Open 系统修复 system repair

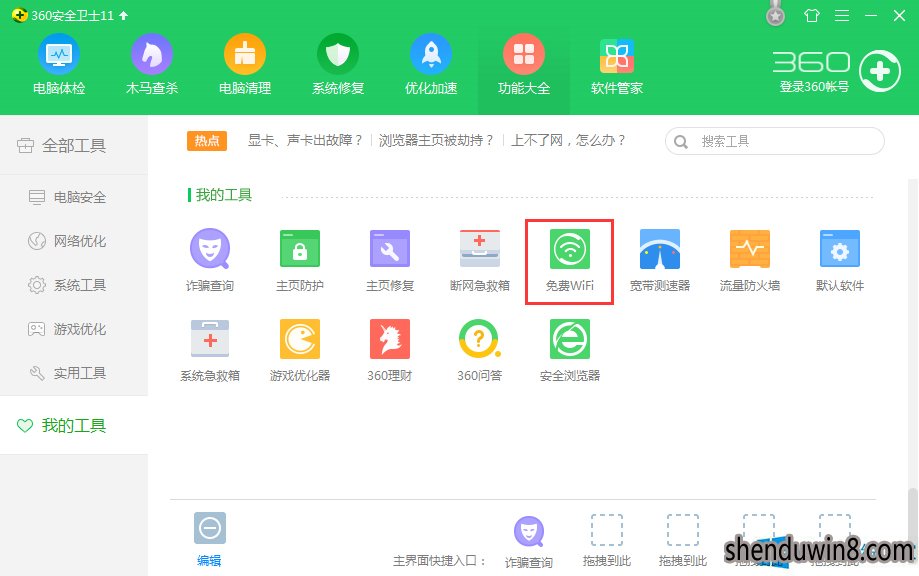pos(338,64)
